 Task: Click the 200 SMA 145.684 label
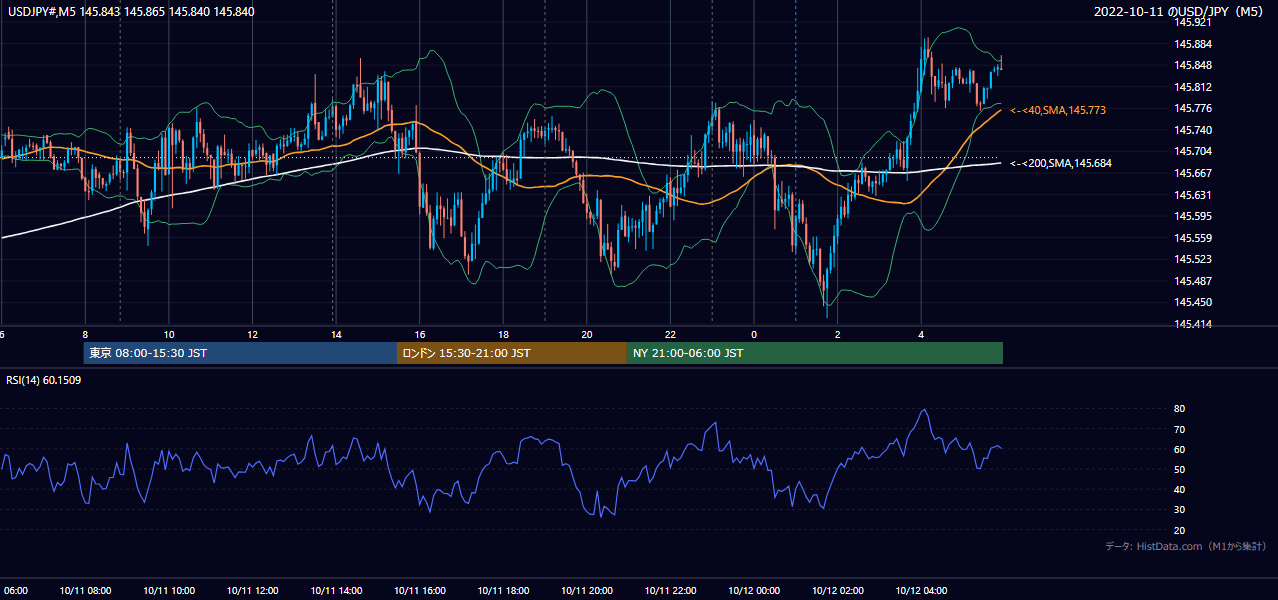point(1061,163)
